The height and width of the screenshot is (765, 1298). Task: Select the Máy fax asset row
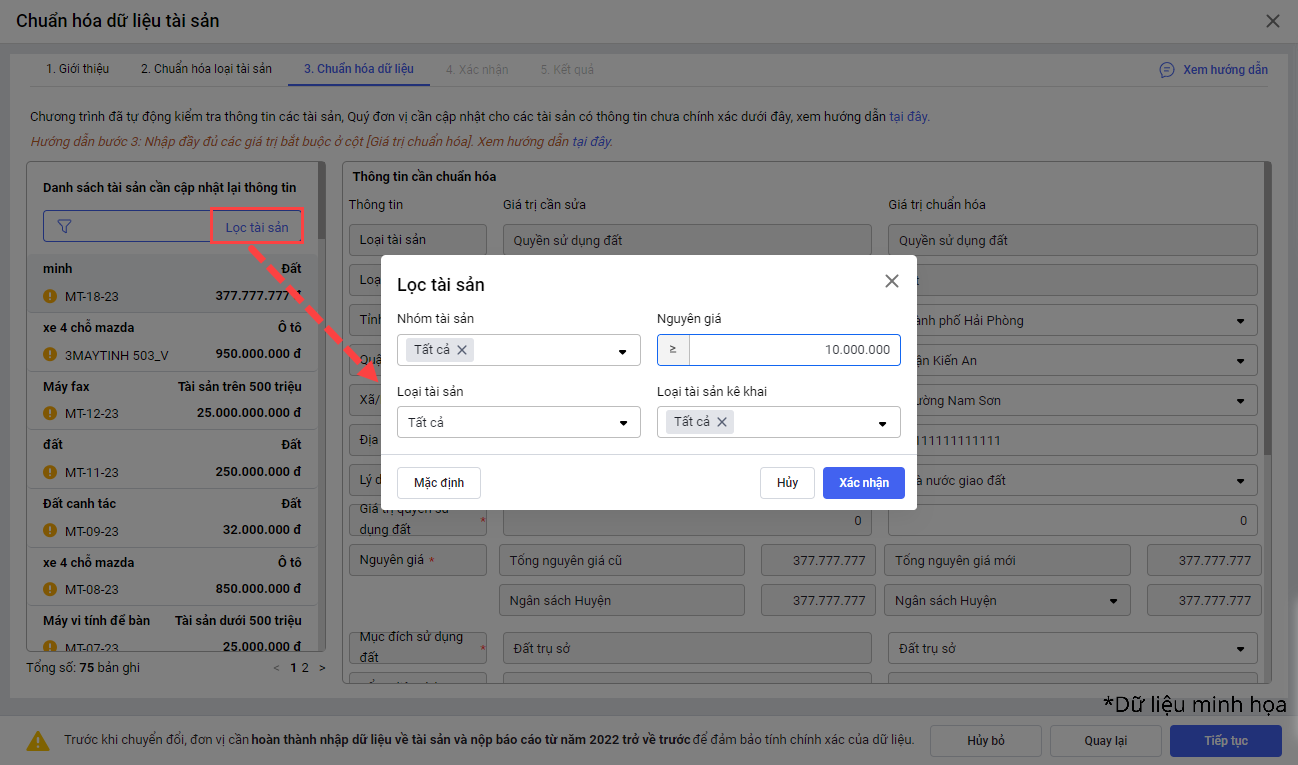[x=172, y=399]
